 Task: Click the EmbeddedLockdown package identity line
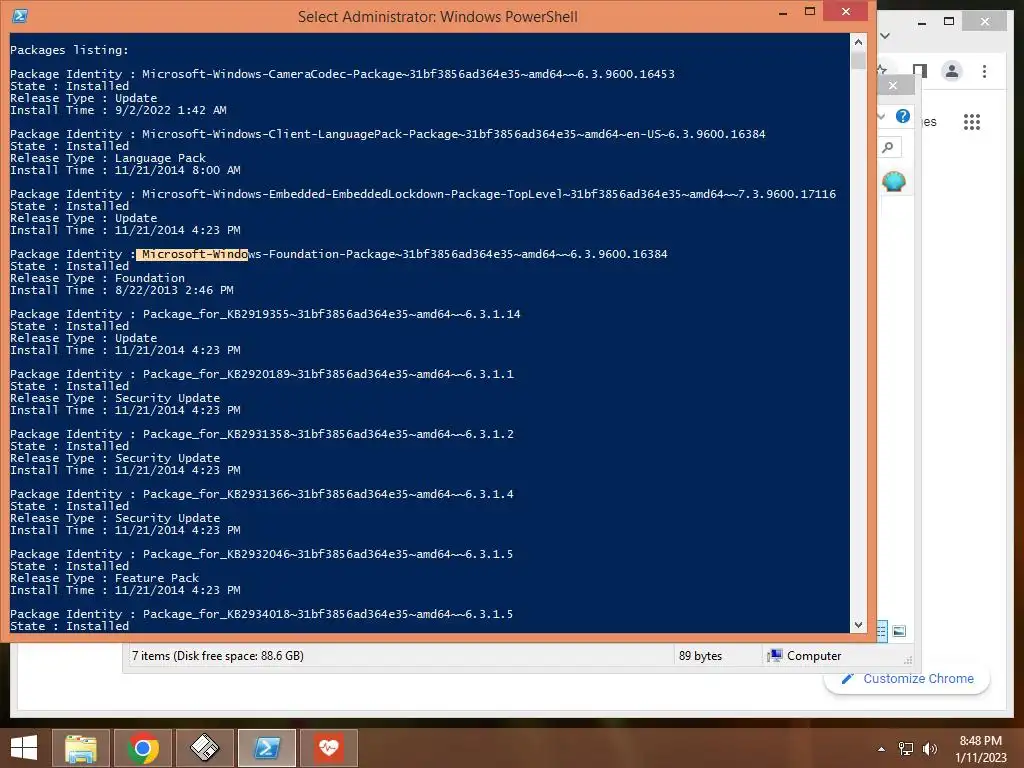coord(423,194)
